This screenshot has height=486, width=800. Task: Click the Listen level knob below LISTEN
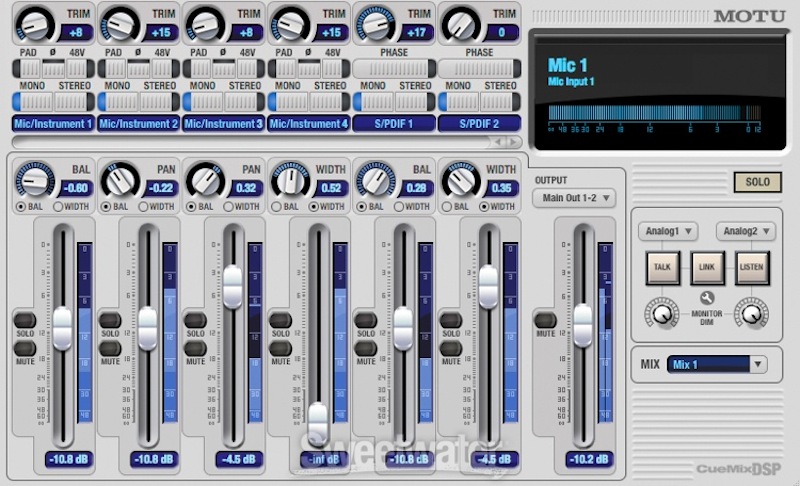(x=751, y=313)
